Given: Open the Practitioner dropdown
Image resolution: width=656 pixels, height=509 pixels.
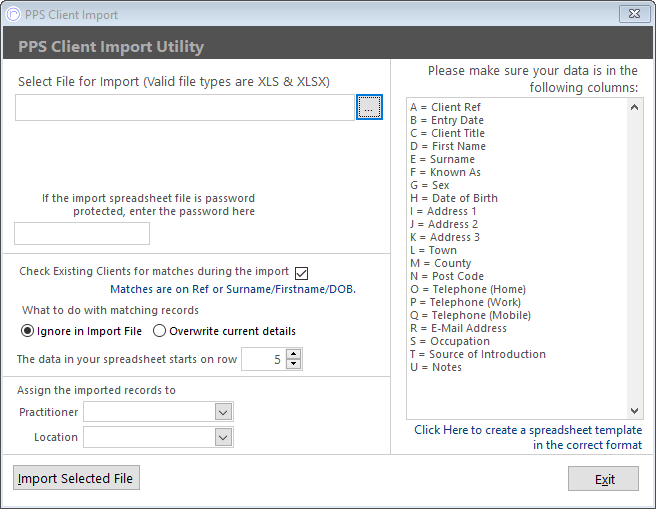Looking at the screenshot, I should click(223, 412).
